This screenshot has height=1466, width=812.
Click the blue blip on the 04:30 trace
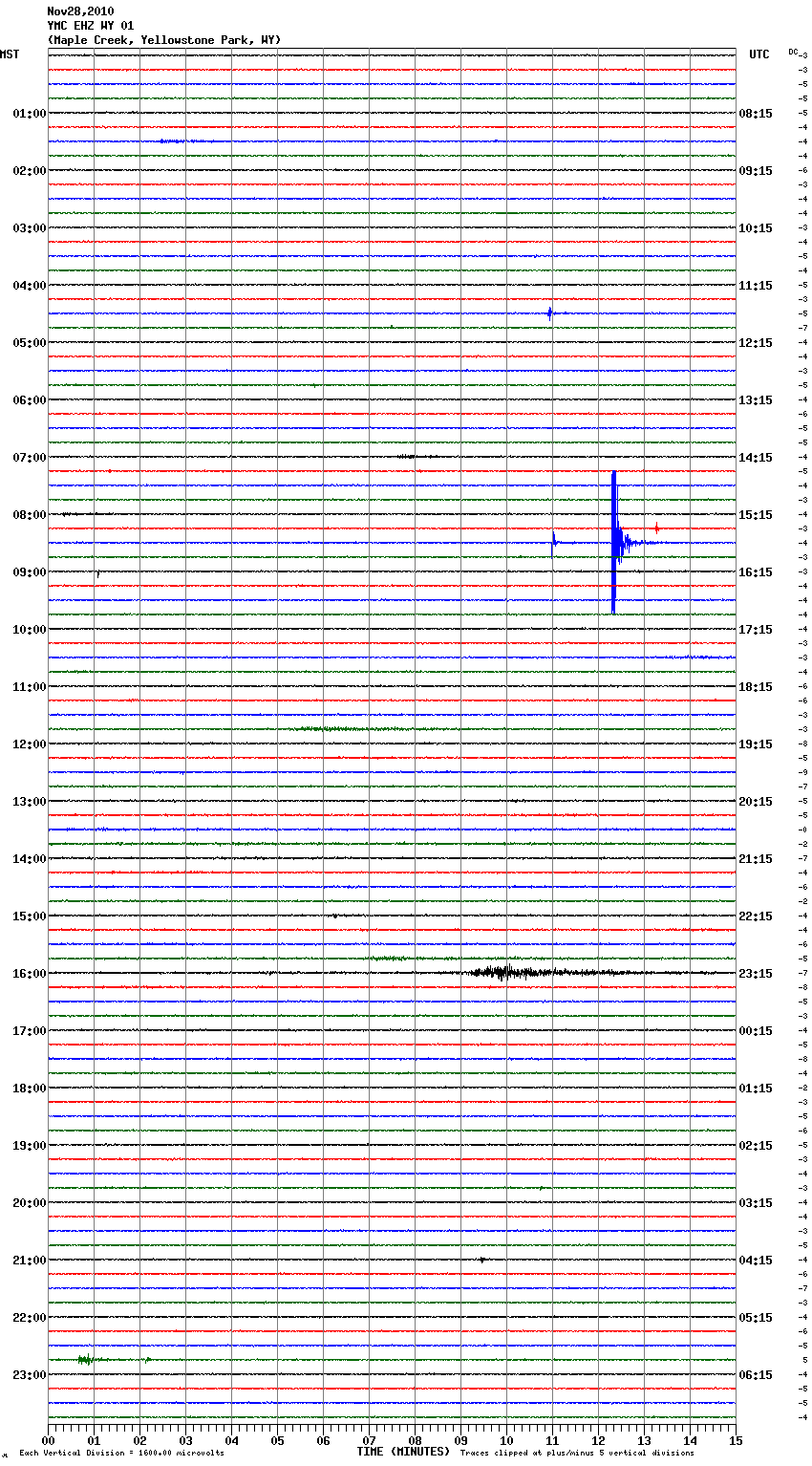[549, 313]
